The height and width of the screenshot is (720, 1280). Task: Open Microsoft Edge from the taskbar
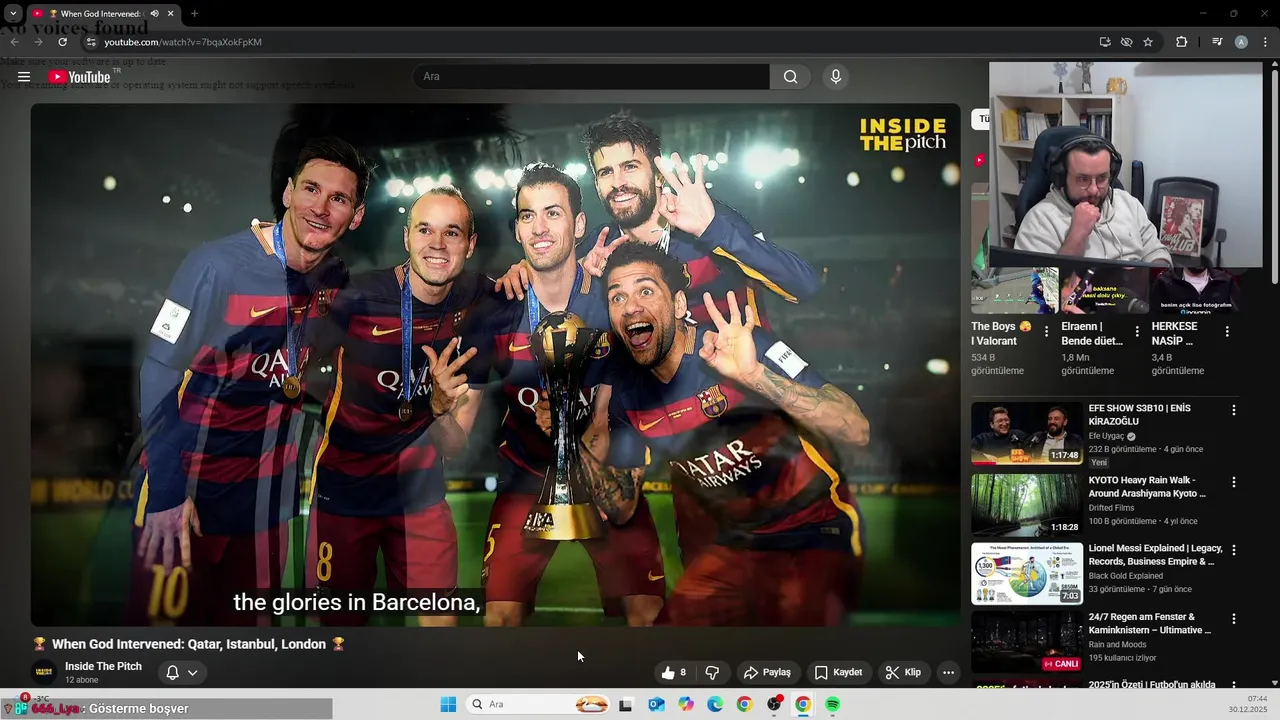click(715, 704)
